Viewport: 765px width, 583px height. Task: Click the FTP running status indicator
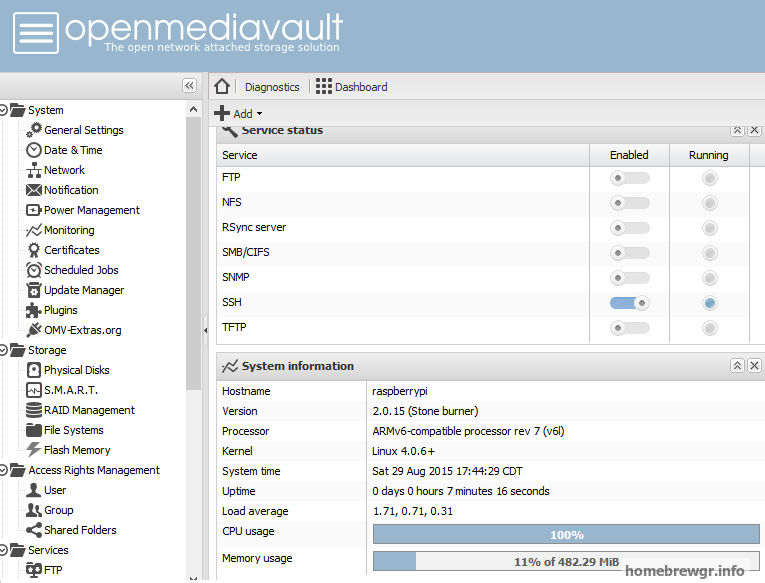(710, 178)
